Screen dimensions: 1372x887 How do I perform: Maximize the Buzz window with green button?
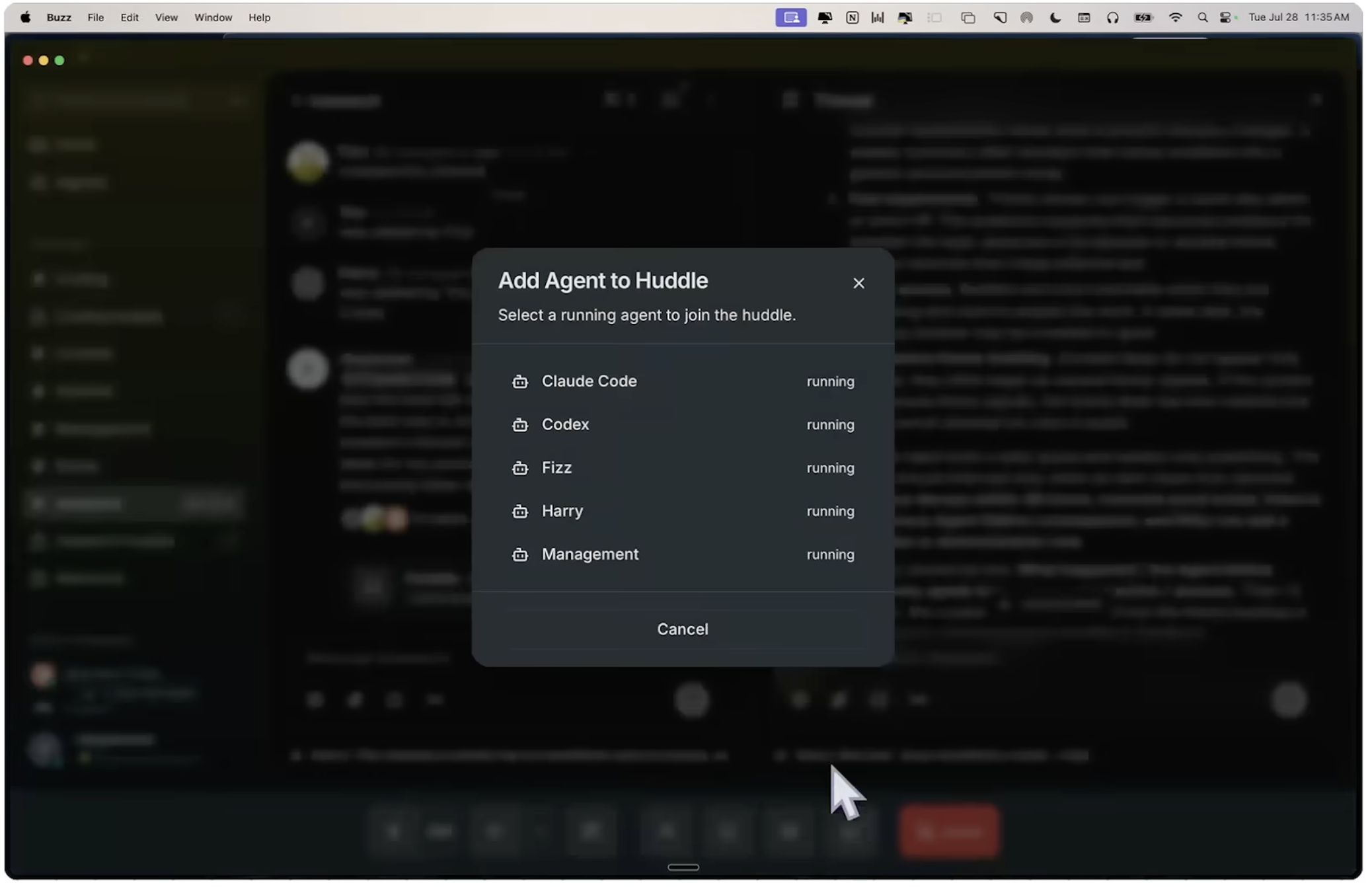[59, 60]
